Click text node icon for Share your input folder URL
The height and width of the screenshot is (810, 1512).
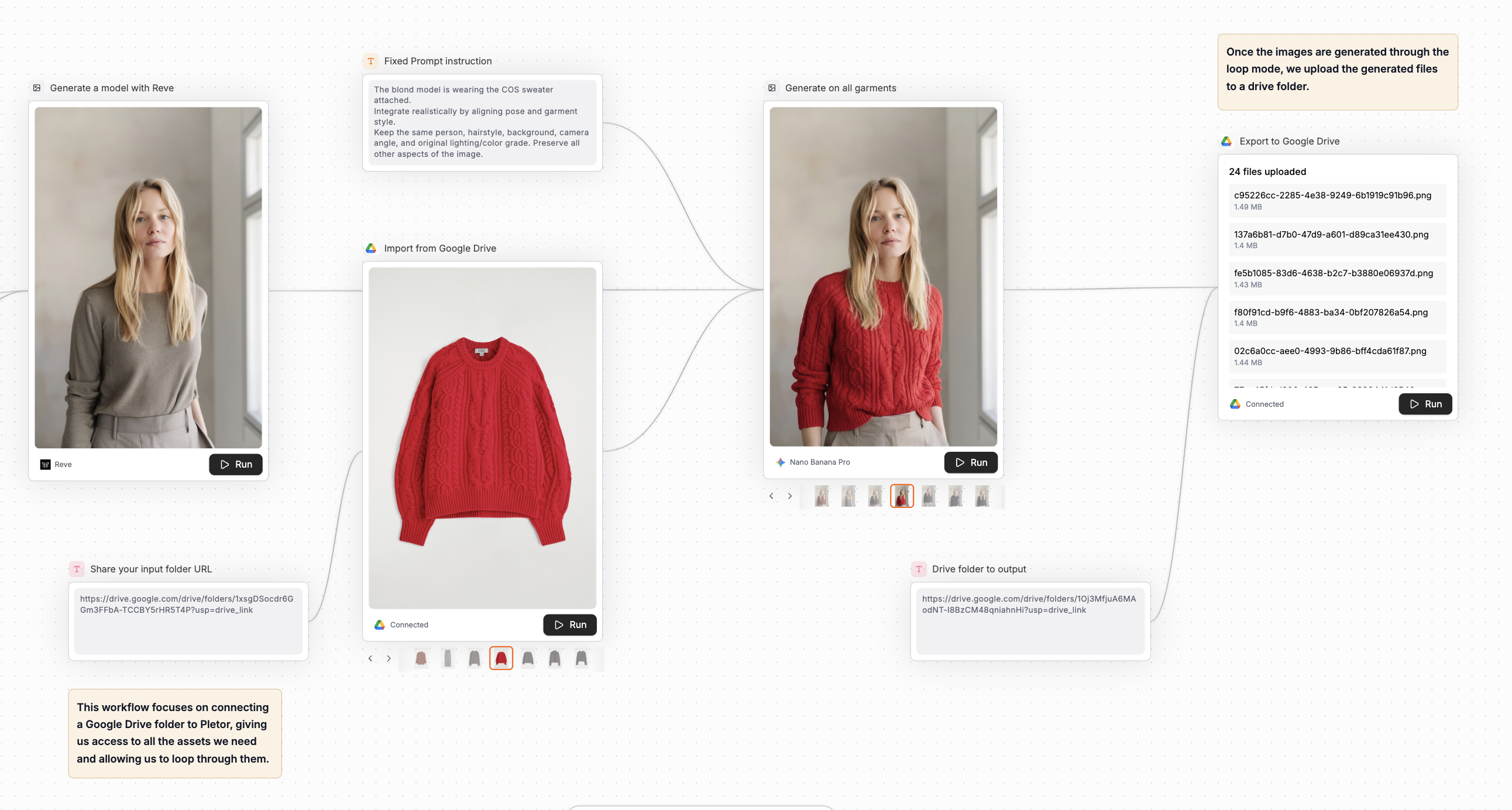(77, 569)
